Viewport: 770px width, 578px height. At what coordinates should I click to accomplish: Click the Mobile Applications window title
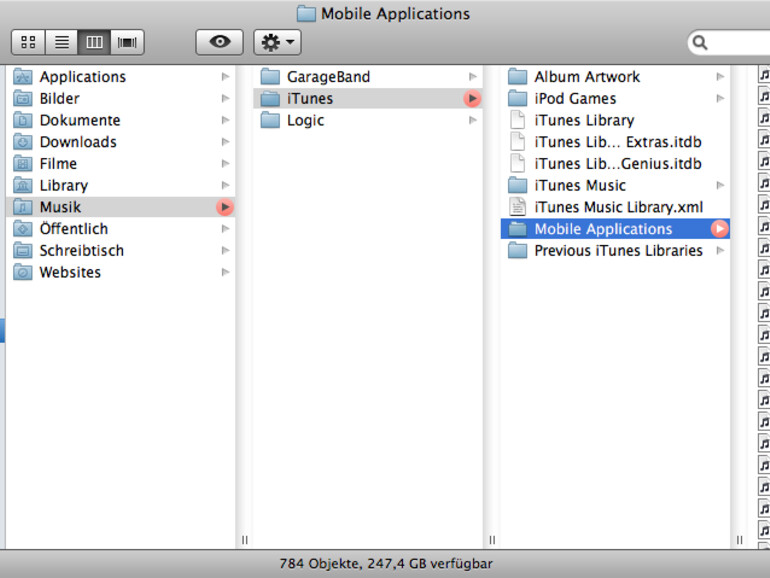pyautogui.click(x=395, y=14)
